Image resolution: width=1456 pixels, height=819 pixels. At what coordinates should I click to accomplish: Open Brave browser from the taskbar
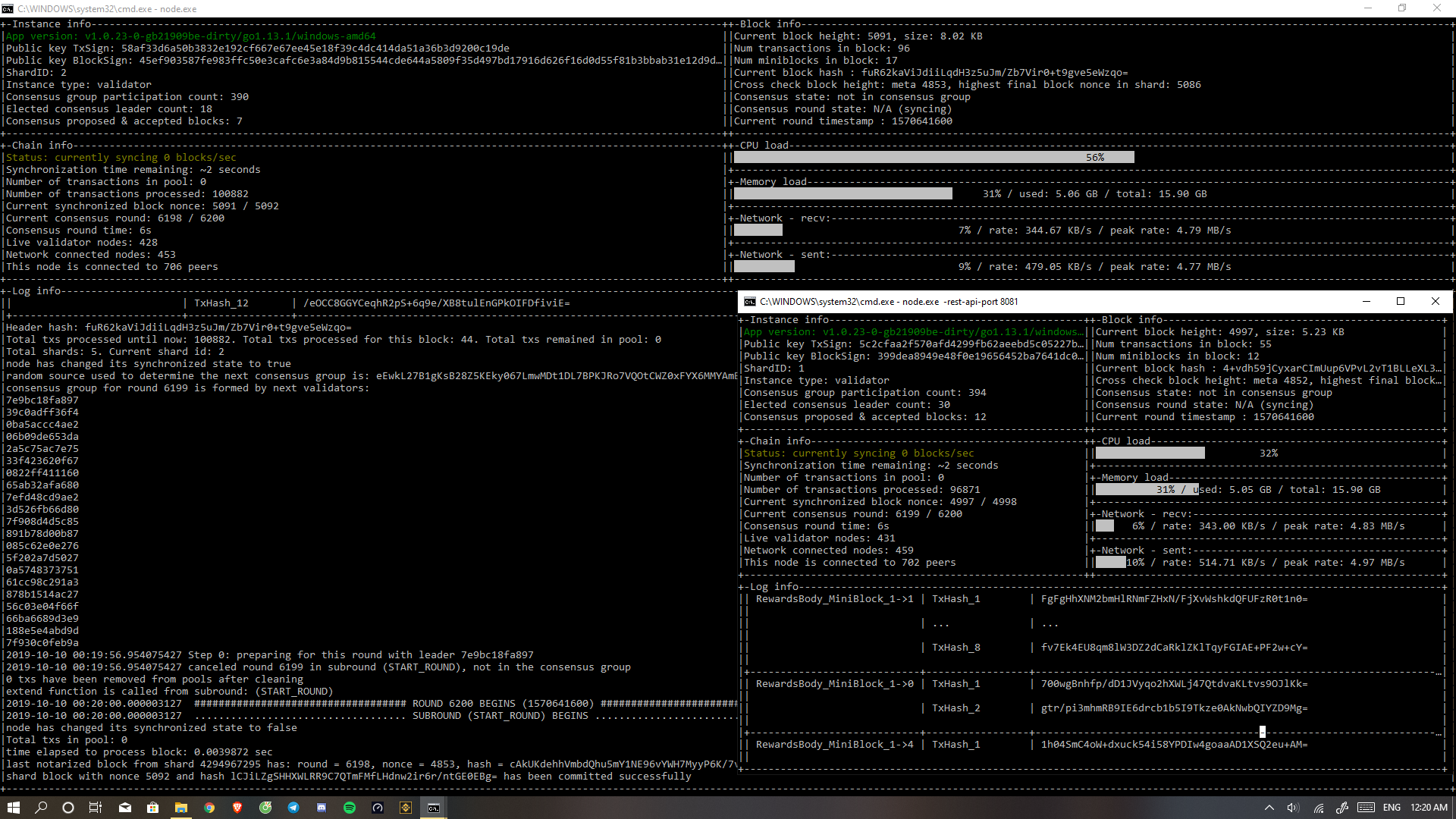pos(237,808)
